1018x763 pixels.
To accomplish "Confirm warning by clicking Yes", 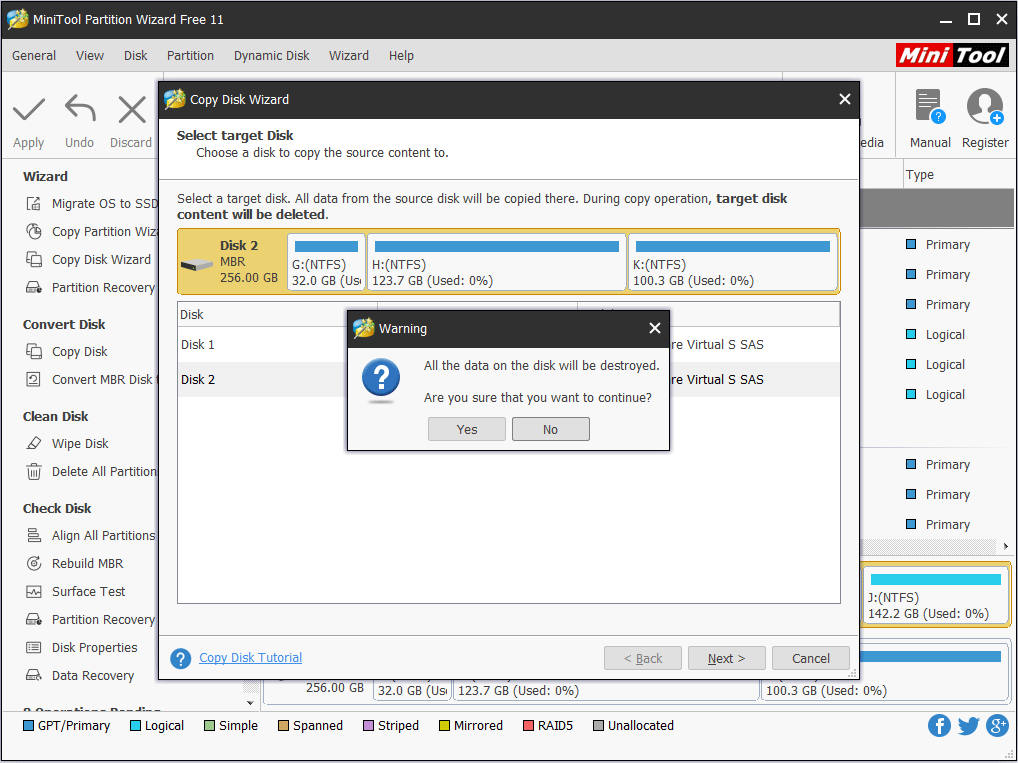I will coord(467,429).
